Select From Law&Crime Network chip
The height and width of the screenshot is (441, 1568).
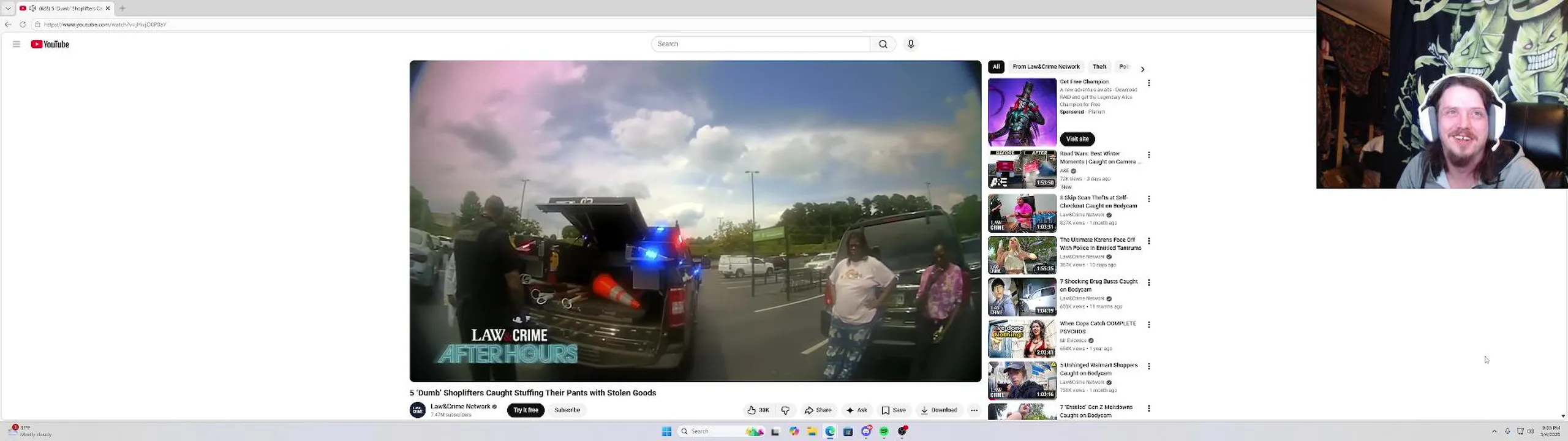click(1046, 67)
